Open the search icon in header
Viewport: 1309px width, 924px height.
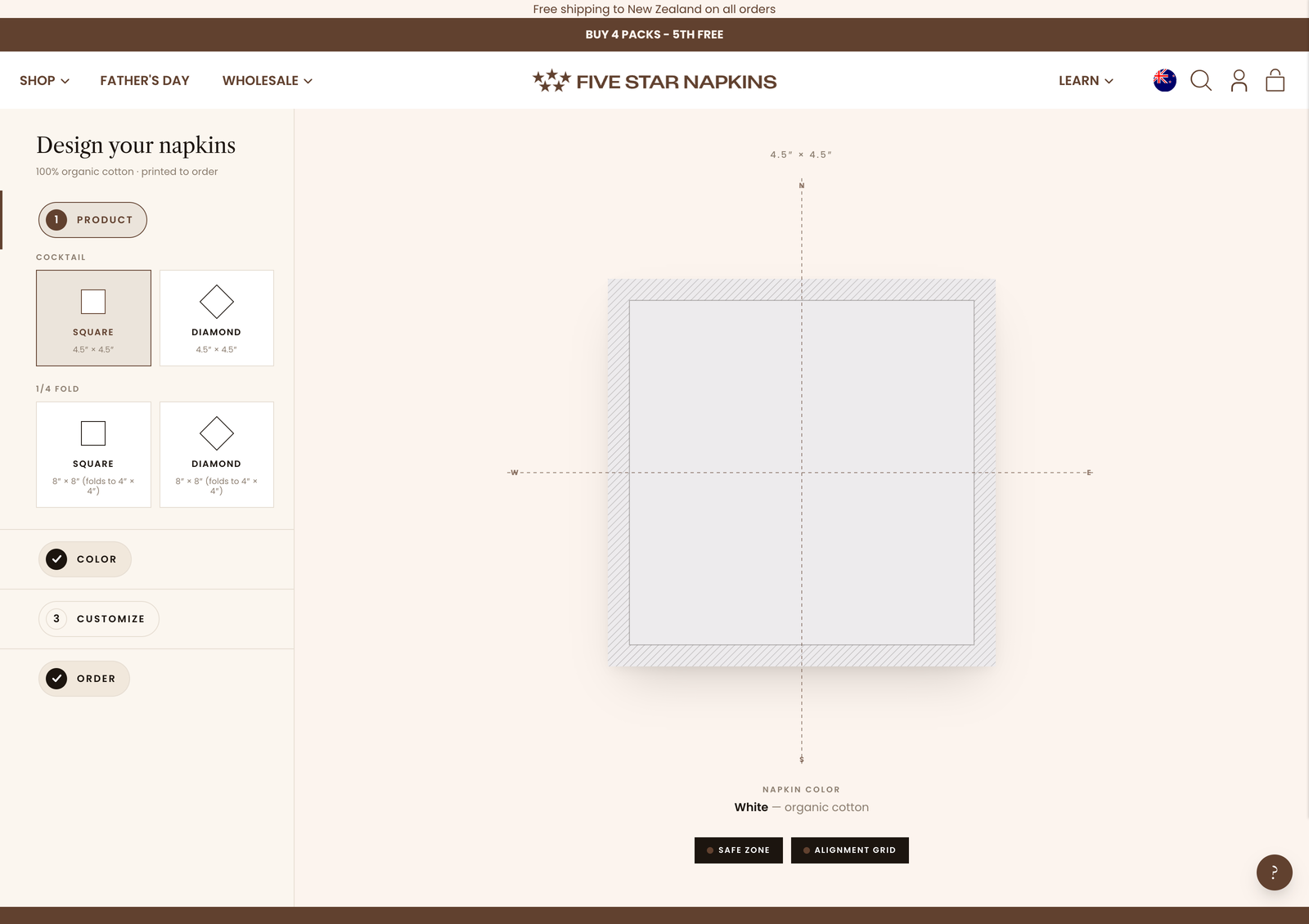(1200, 80)
